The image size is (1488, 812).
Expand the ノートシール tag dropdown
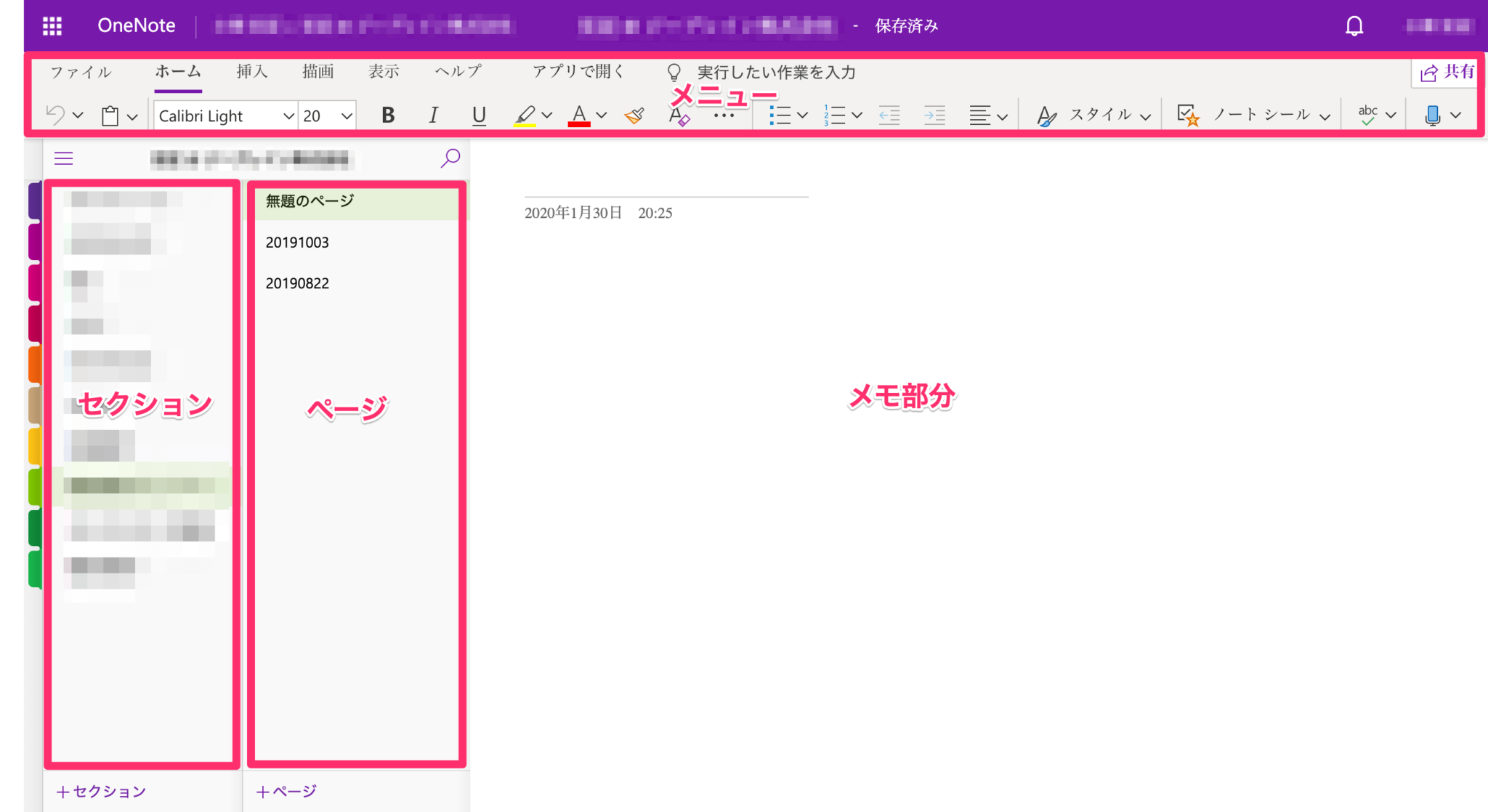1325,115
